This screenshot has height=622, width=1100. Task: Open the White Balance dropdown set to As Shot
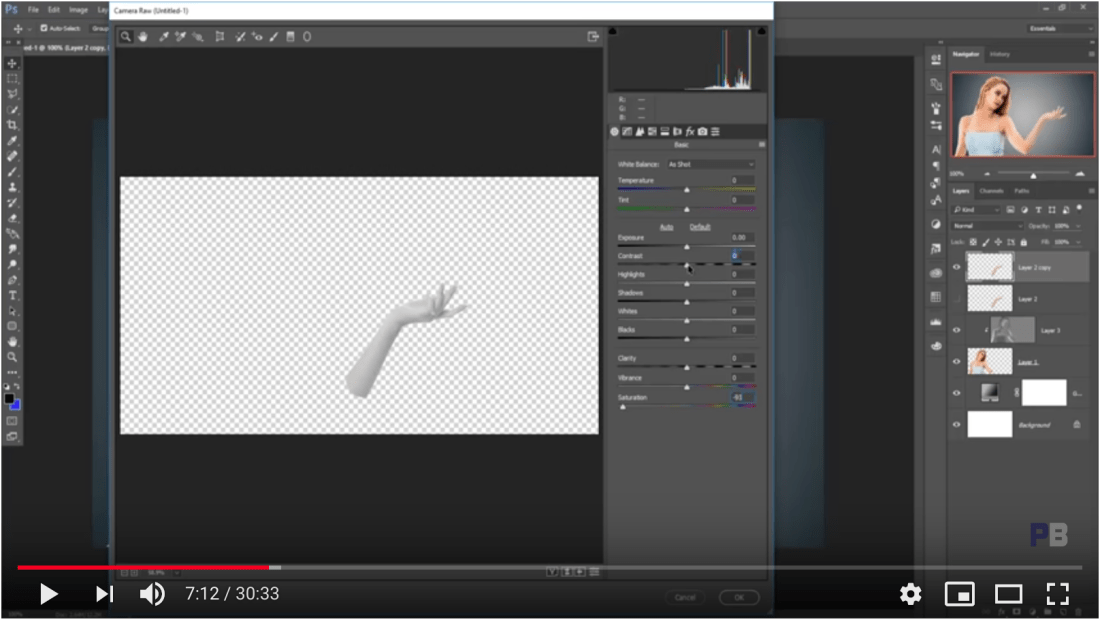click(710, 163)
